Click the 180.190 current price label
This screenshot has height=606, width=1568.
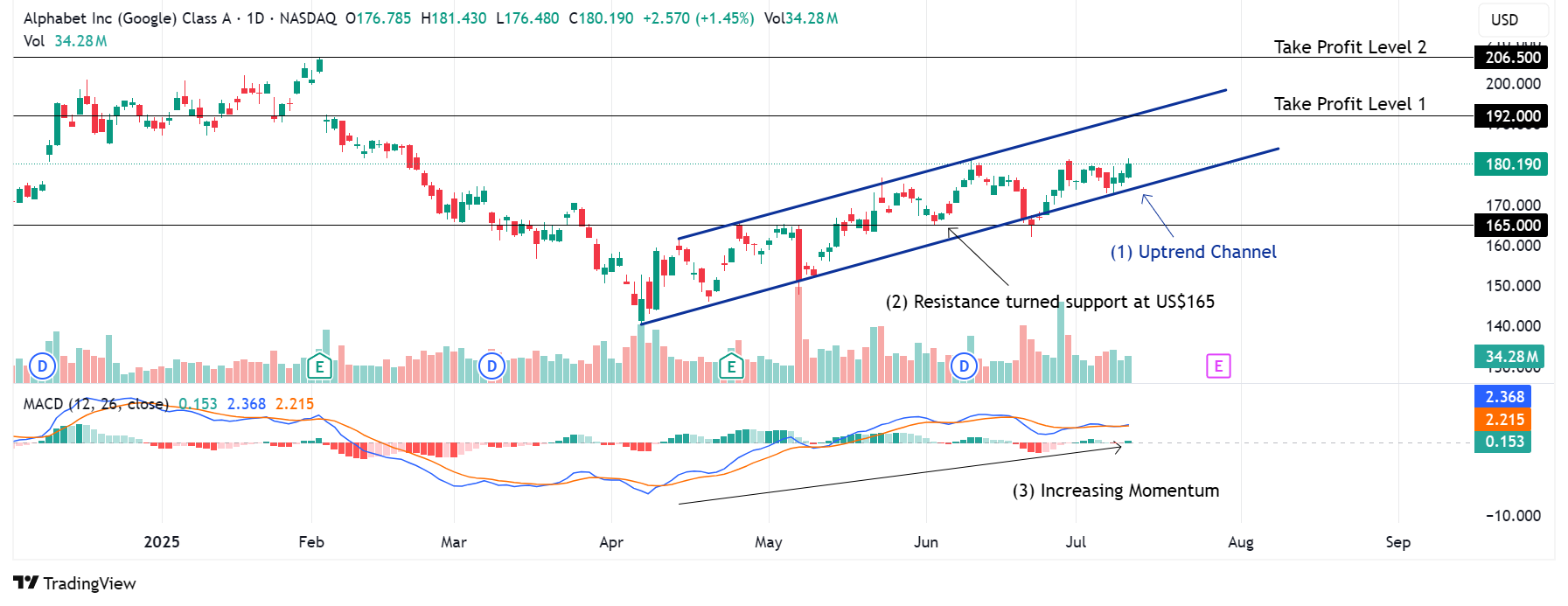point(1512,164)
